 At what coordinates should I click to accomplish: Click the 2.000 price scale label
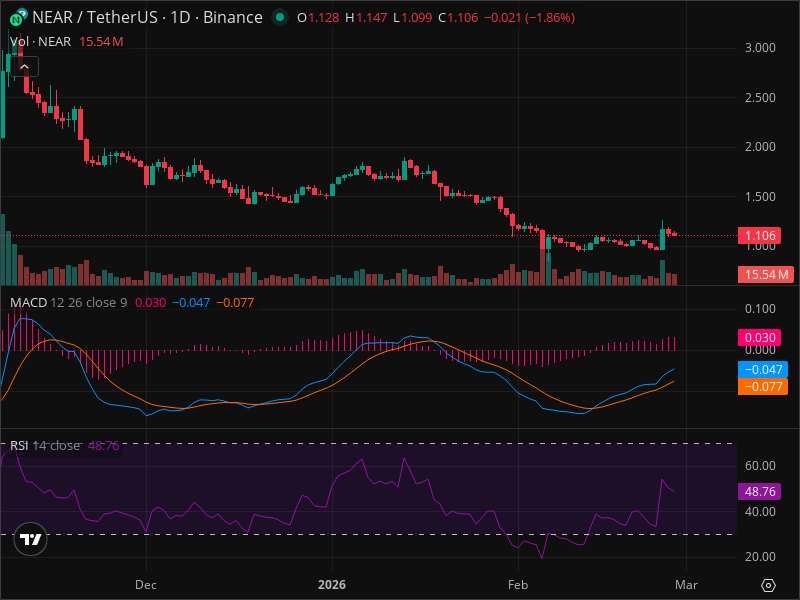pos(760,147)
